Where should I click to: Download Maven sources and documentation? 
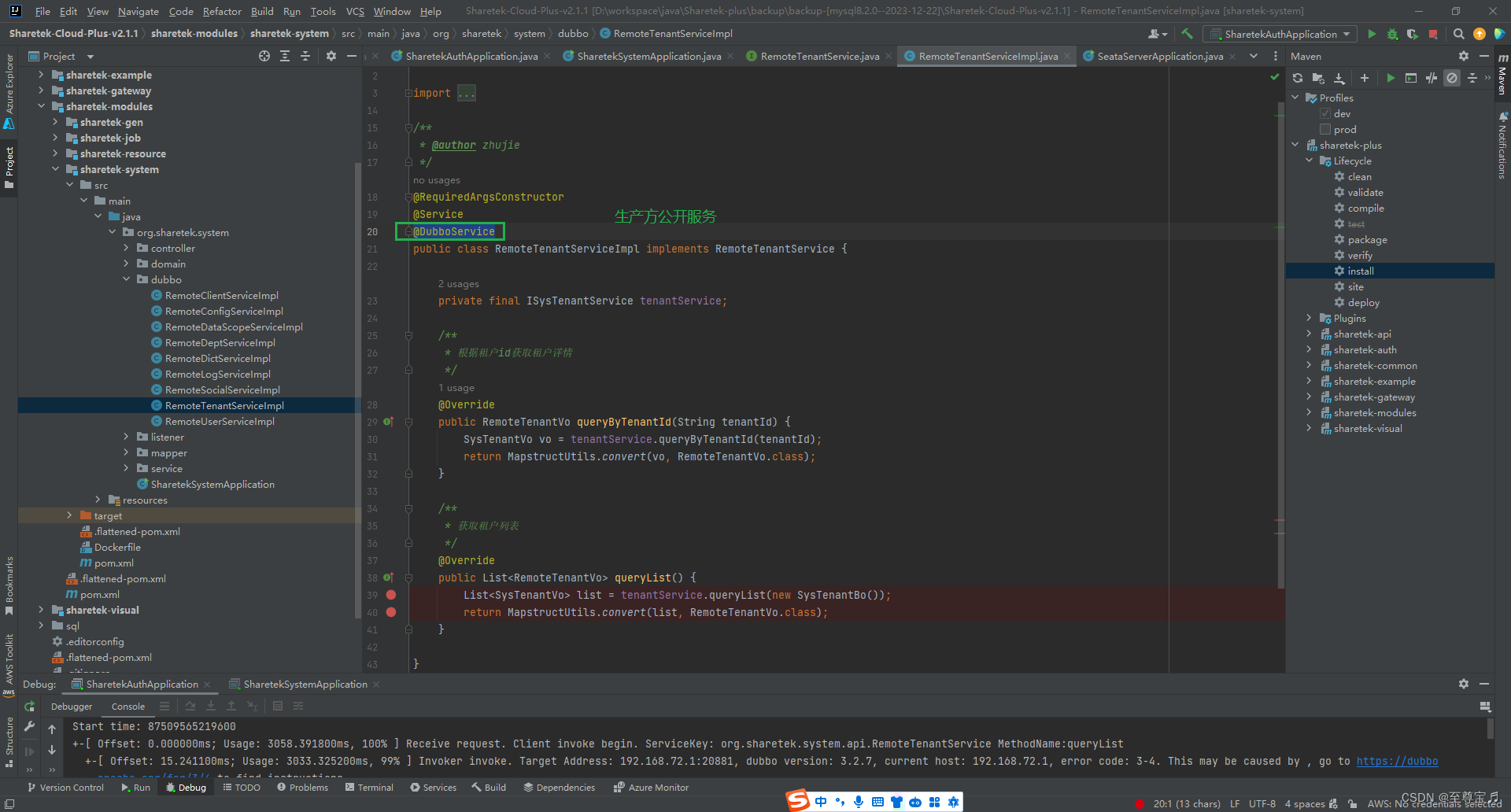coord(1339,78)
